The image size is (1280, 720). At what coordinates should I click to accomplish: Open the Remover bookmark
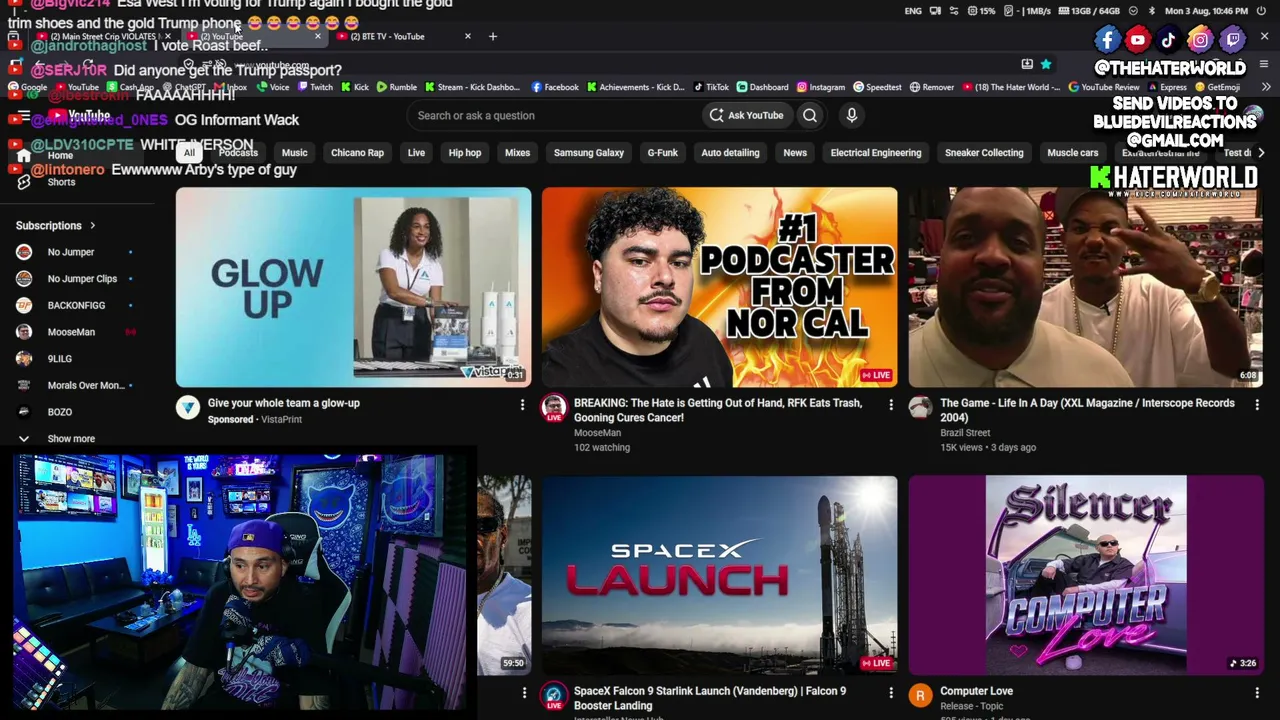tap(931, 87)
